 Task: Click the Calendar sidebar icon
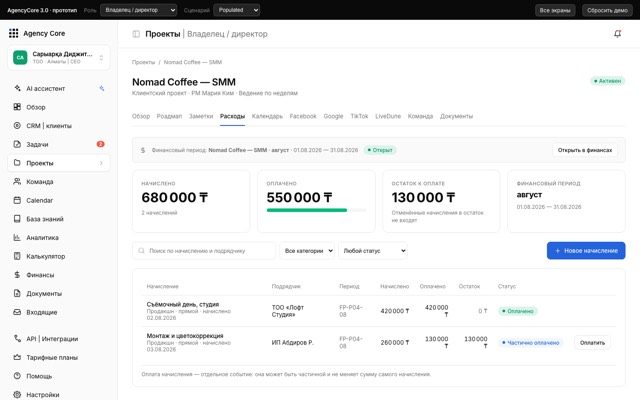tap(17, 200)
